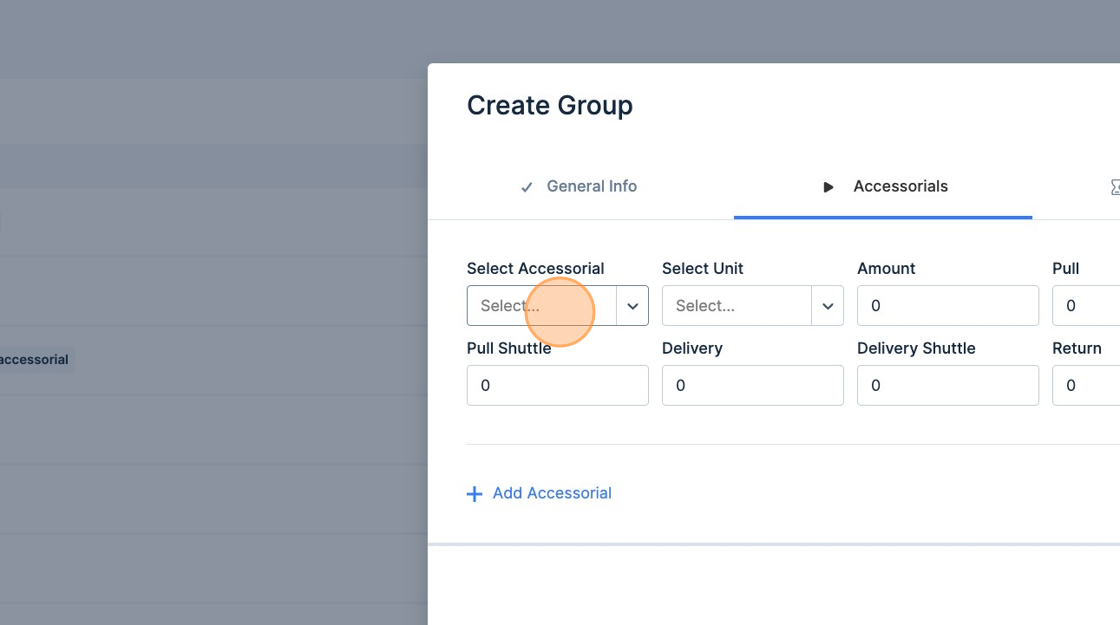Image resolution: width=1120 pixels, height=625 pixels.
Task: Click the Select Accessorial label
Action: click(x=536, y=269)
